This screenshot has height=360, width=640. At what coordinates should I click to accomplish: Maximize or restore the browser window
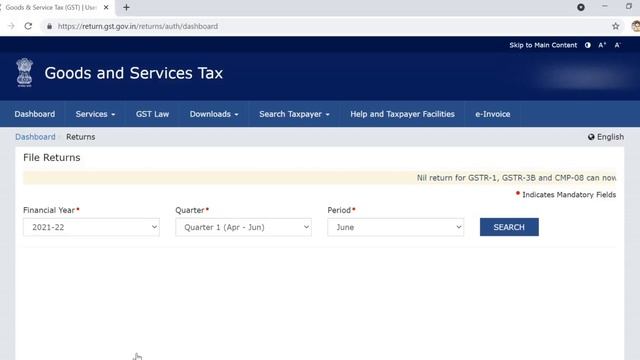coord(629,7)
